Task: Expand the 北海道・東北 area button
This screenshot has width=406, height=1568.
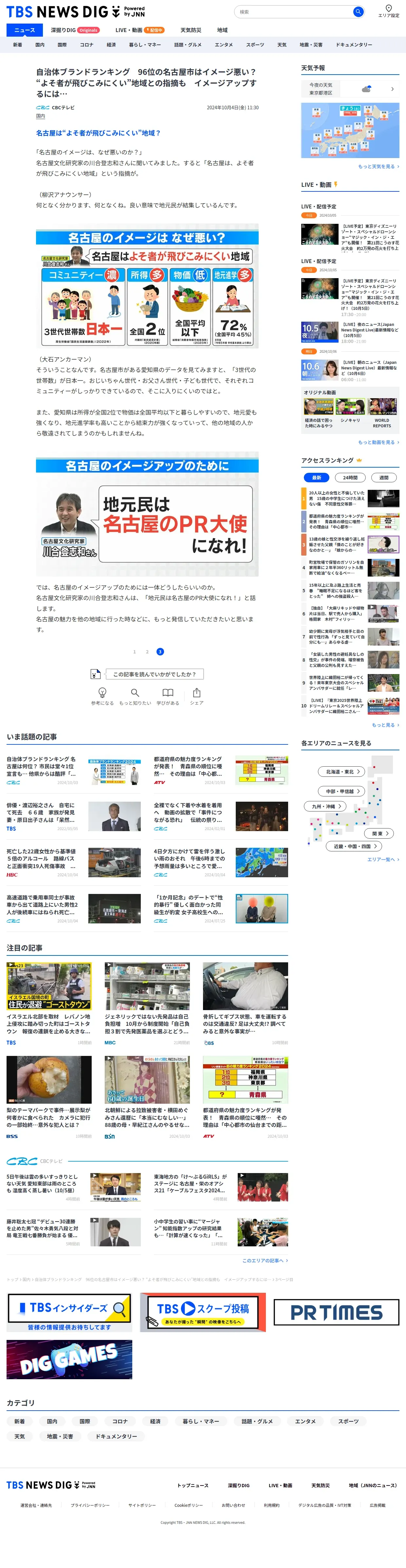Action: [x=341, y=772]
